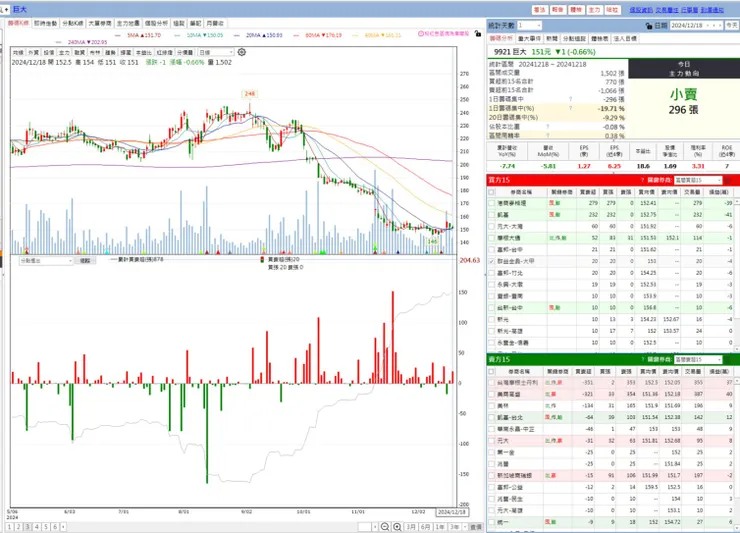Open the 關鍵券商 dropdown in 買方15 header
The image size is (740, 533).
coord(698,180)
